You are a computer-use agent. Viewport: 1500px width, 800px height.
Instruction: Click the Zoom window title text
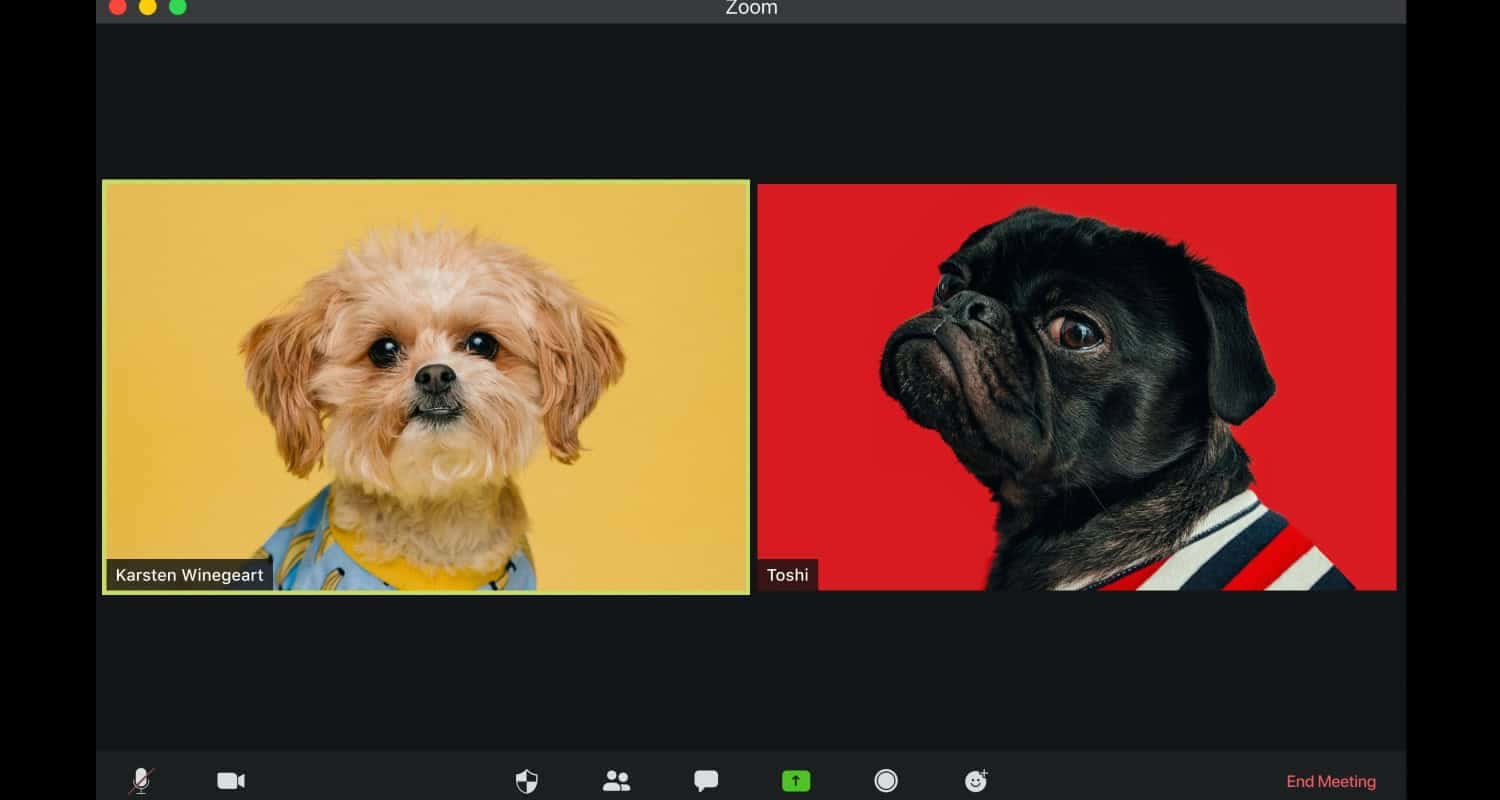[751, 8]
